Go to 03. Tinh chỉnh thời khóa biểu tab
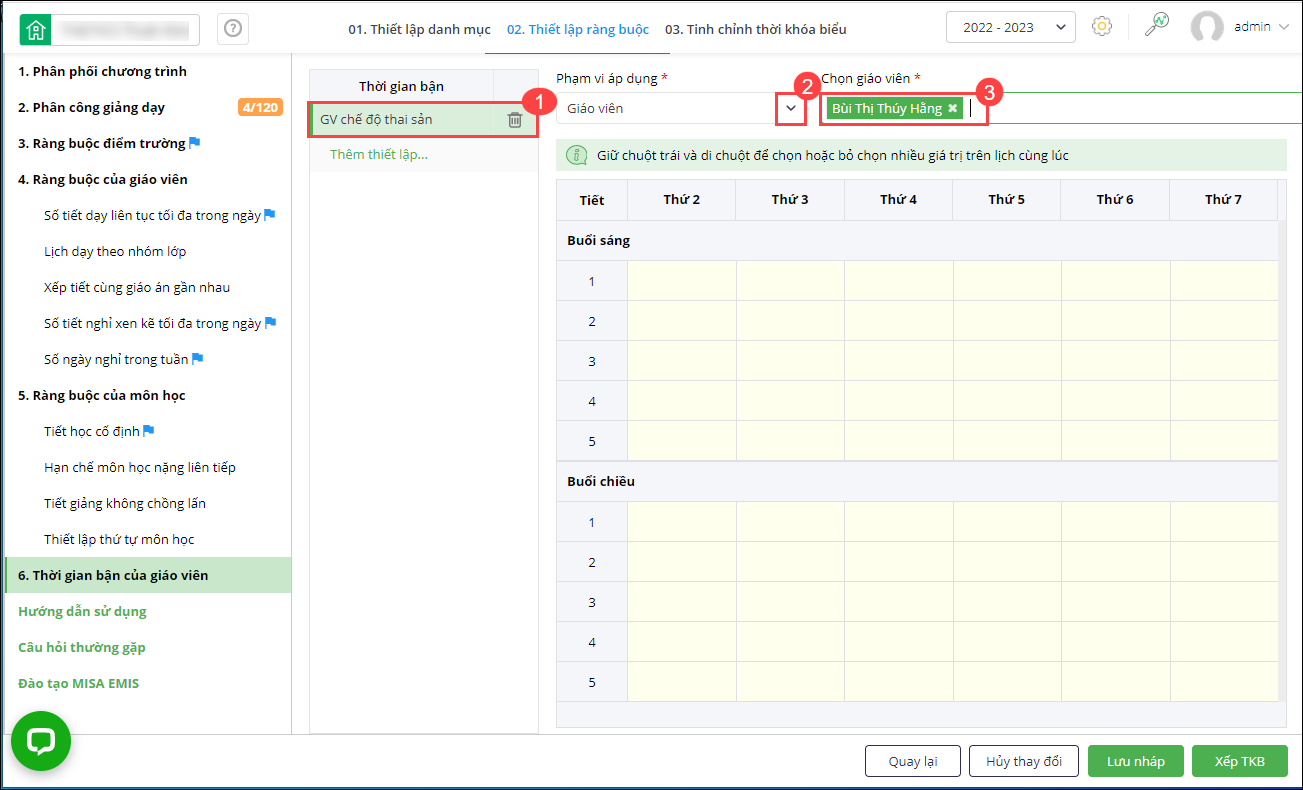 (756, 29)
